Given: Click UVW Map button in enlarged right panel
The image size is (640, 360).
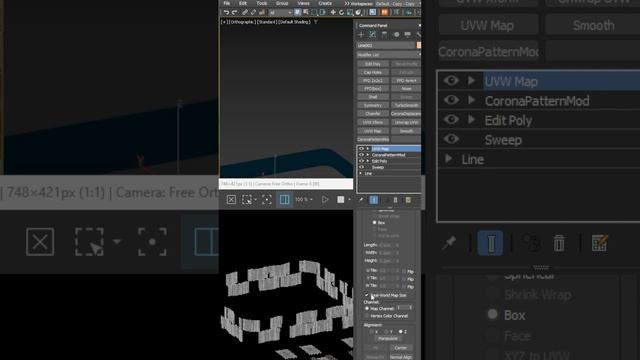Looking at the screenshot, I should coord(488,25).
